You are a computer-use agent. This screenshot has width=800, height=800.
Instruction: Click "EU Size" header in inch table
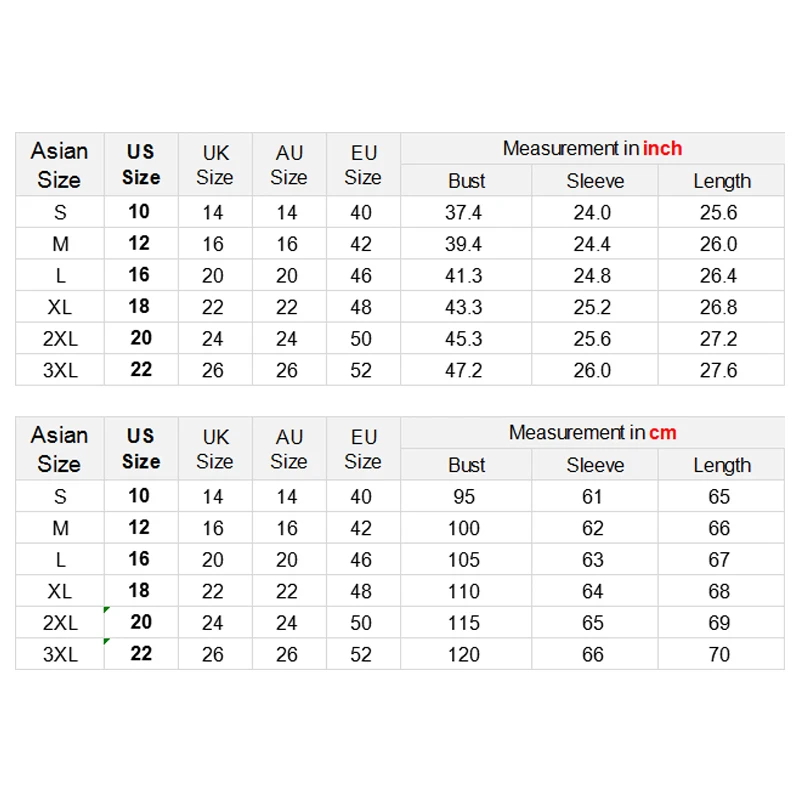[363, 165]
